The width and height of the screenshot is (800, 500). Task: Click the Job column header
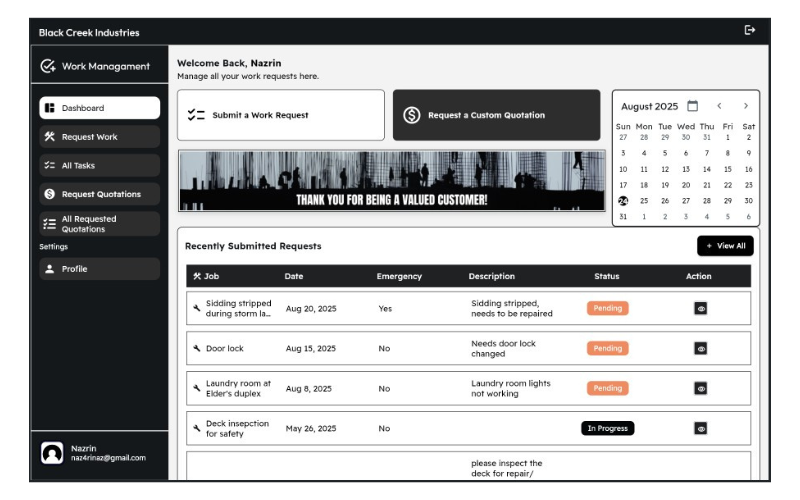point(211,276)
